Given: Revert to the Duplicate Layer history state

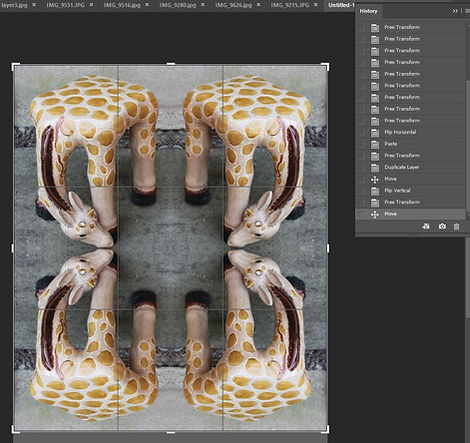Looking at the screenshot, I should tap(411, 167).
